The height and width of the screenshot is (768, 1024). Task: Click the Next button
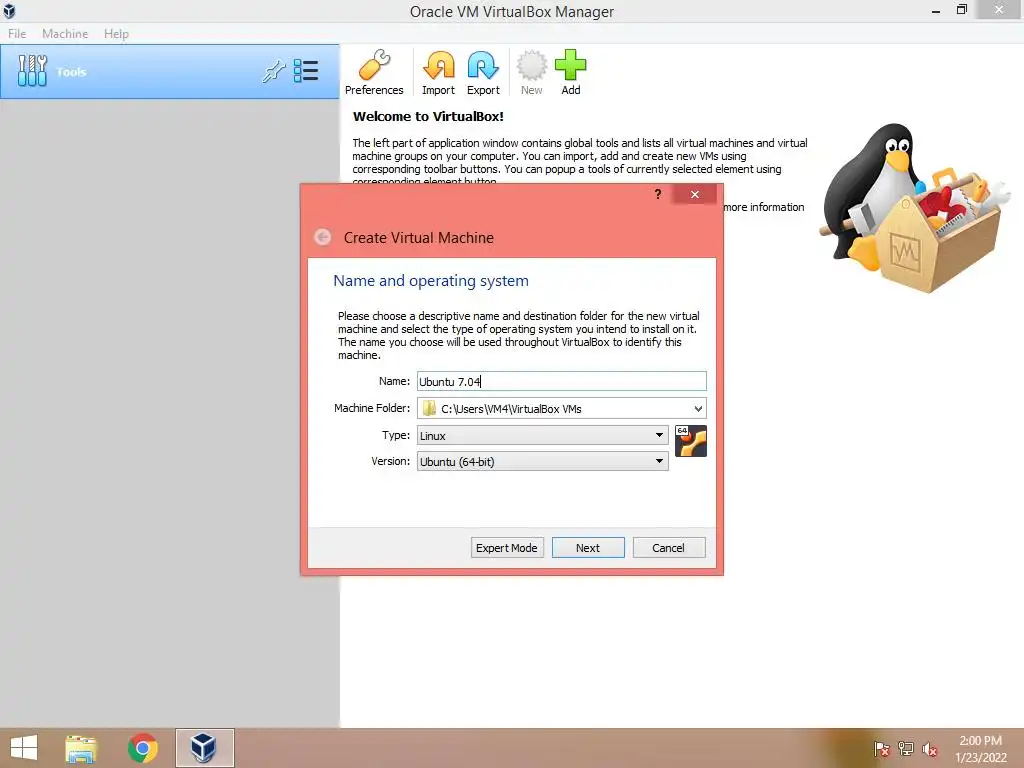(x=588, y=548)
